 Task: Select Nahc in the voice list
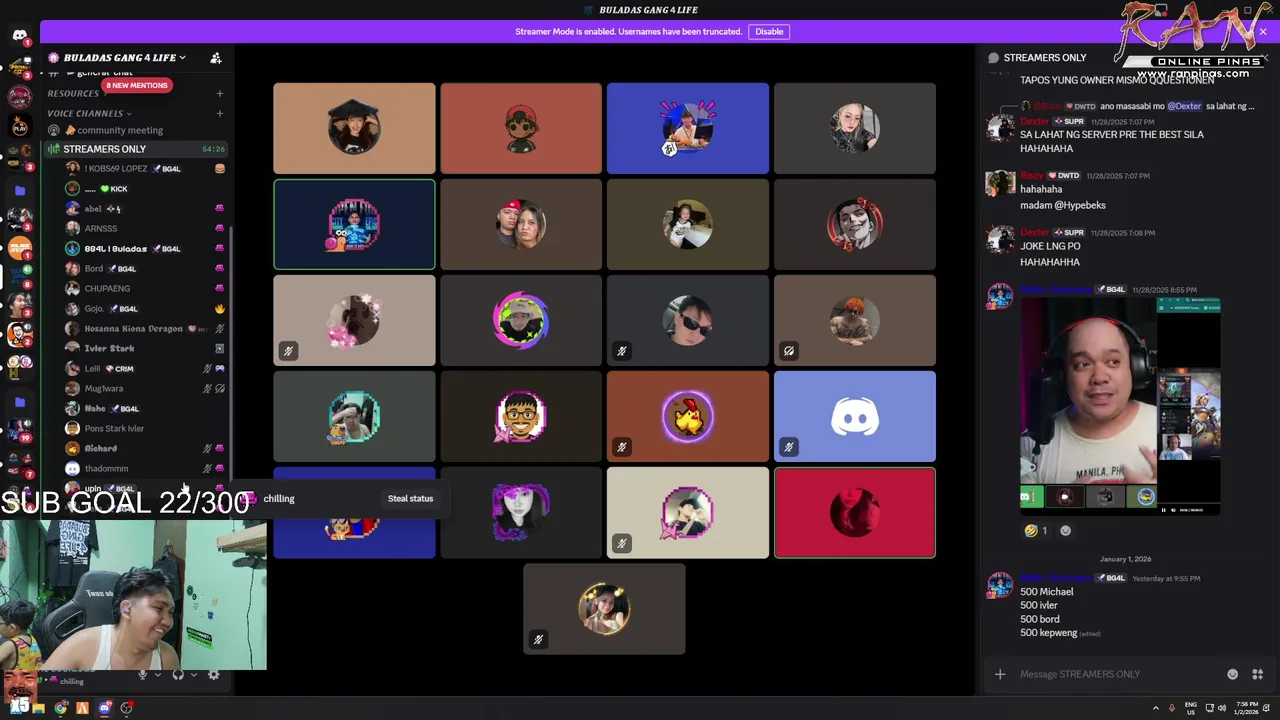pyautogui.click(x=146, y=408)
